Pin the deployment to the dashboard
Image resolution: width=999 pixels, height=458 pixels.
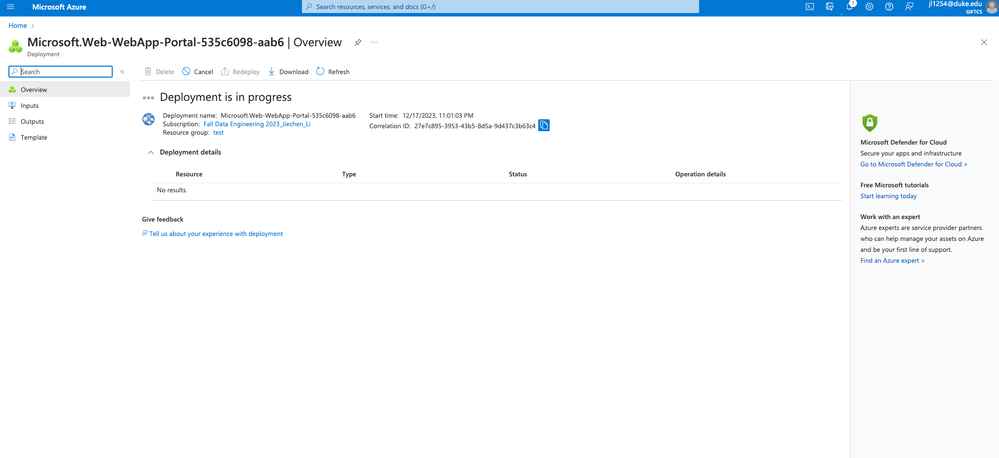(358, 42)
